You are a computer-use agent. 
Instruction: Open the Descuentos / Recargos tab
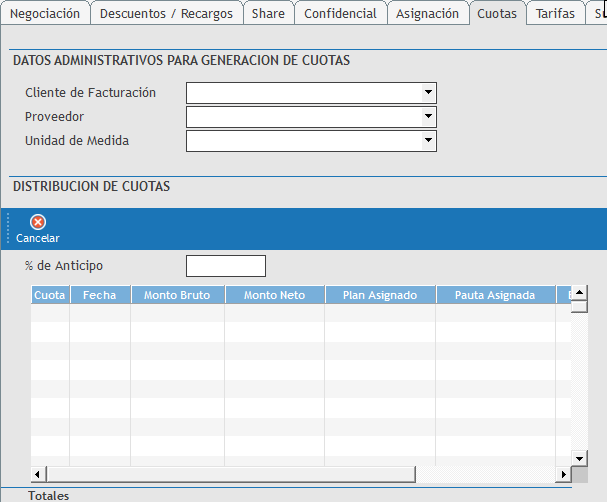[166, 13]
